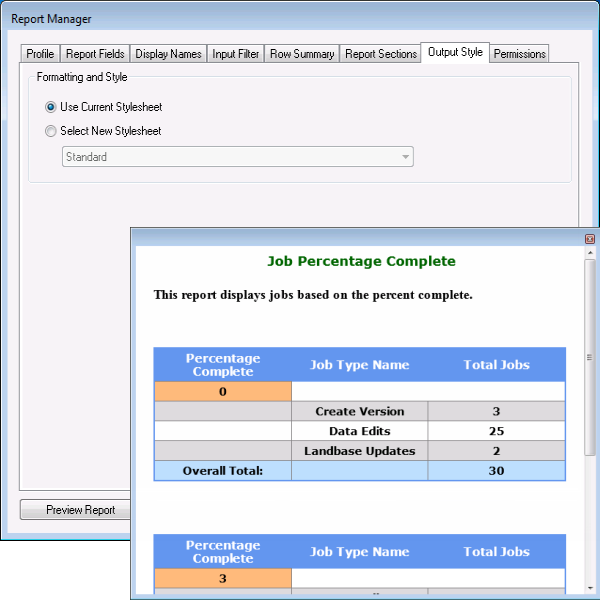
Task: Open the Permissions tab
Action: (x=519, y=54)
